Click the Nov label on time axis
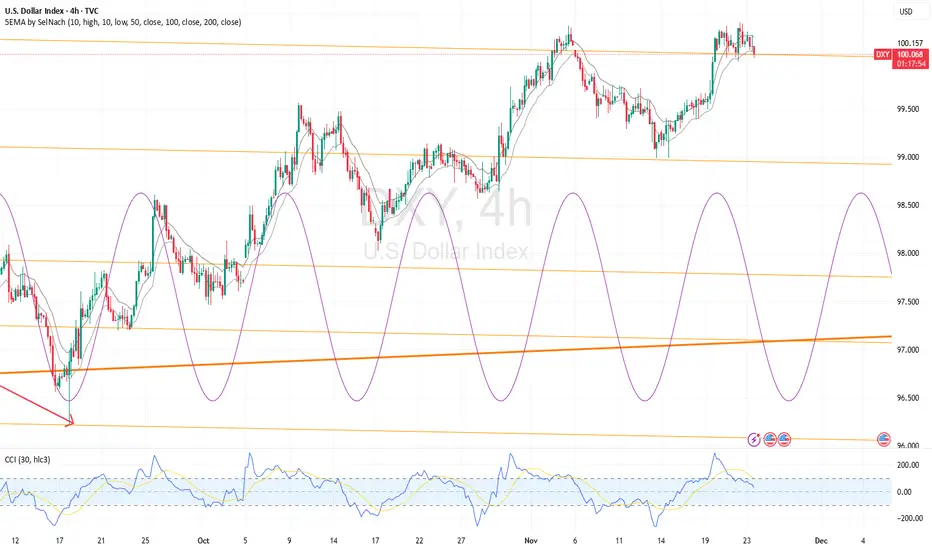This screenshot has width=932, height=550. point(531,540)
